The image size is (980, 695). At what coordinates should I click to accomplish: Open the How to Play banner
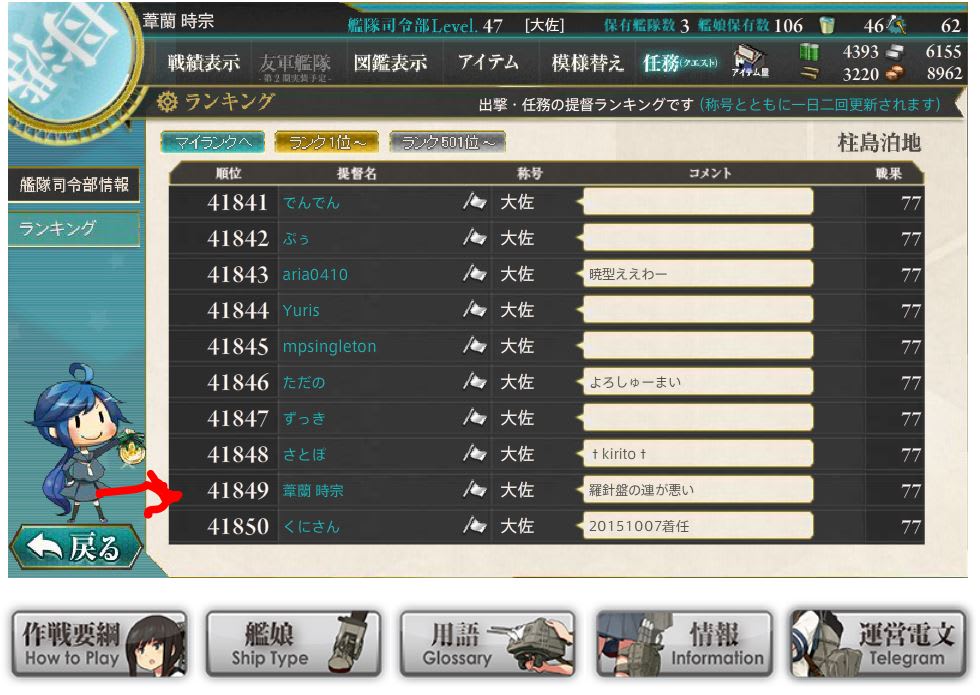point(99,644)
